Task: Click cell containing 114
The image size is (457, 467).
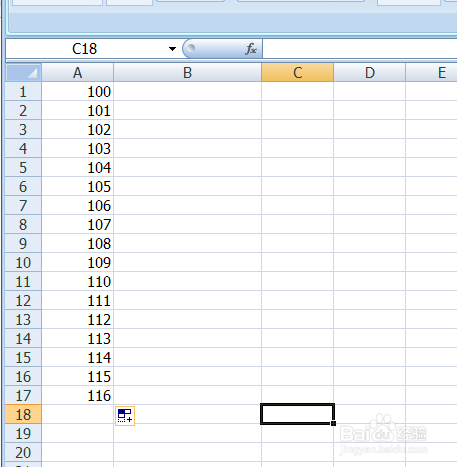Action: [77, 357]
